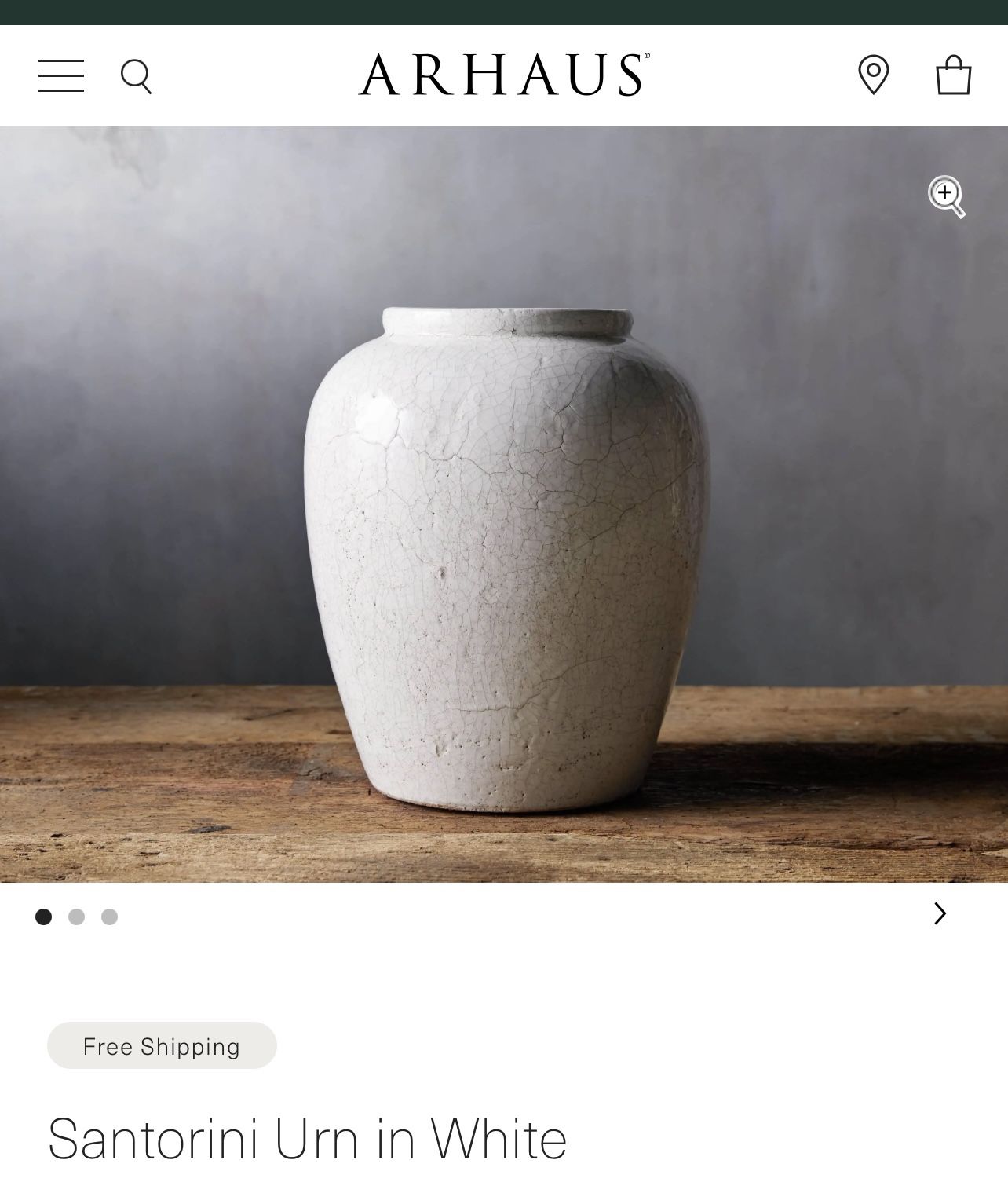Go to the Arhaus logo homepage

point(504,75)
